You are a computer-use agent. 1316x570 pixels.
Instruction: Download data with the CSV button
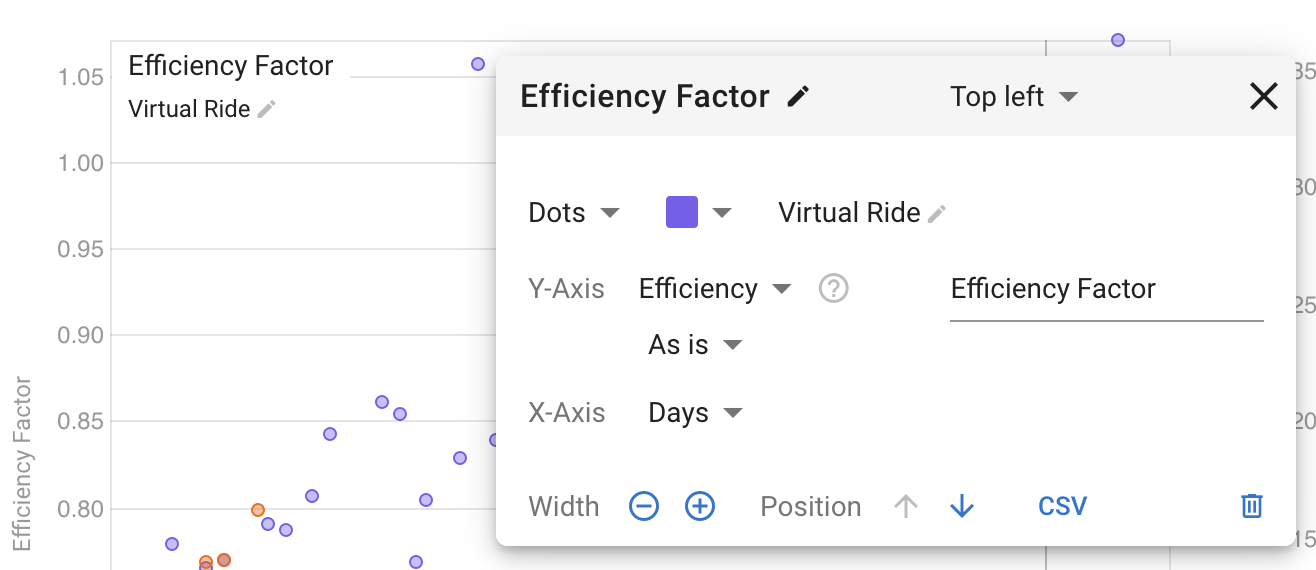(1062, 507)
